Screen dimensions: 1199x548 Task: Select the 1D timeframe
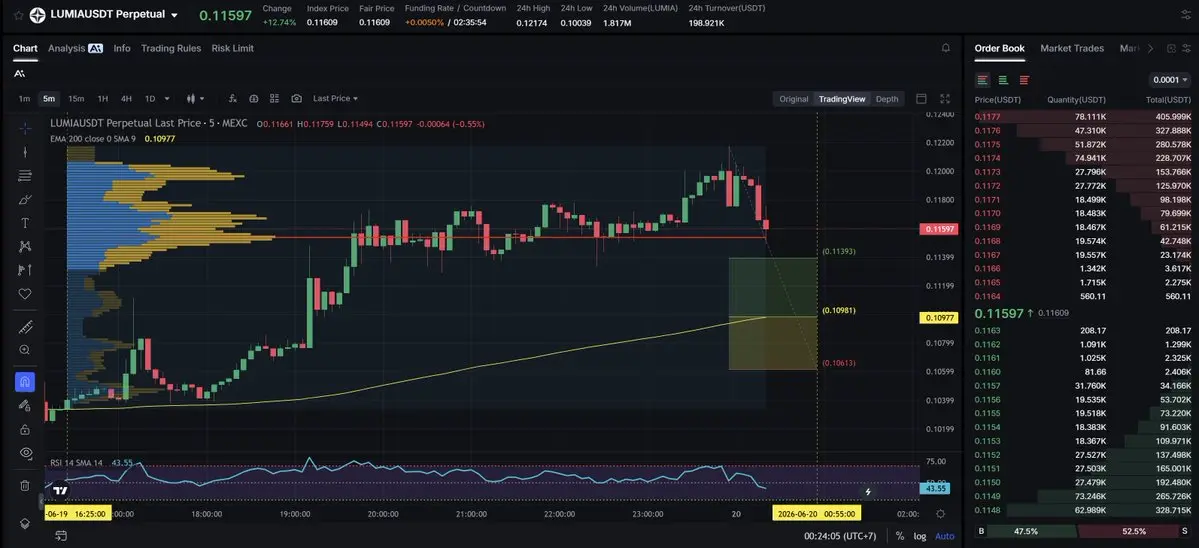(x=150, y=99)
